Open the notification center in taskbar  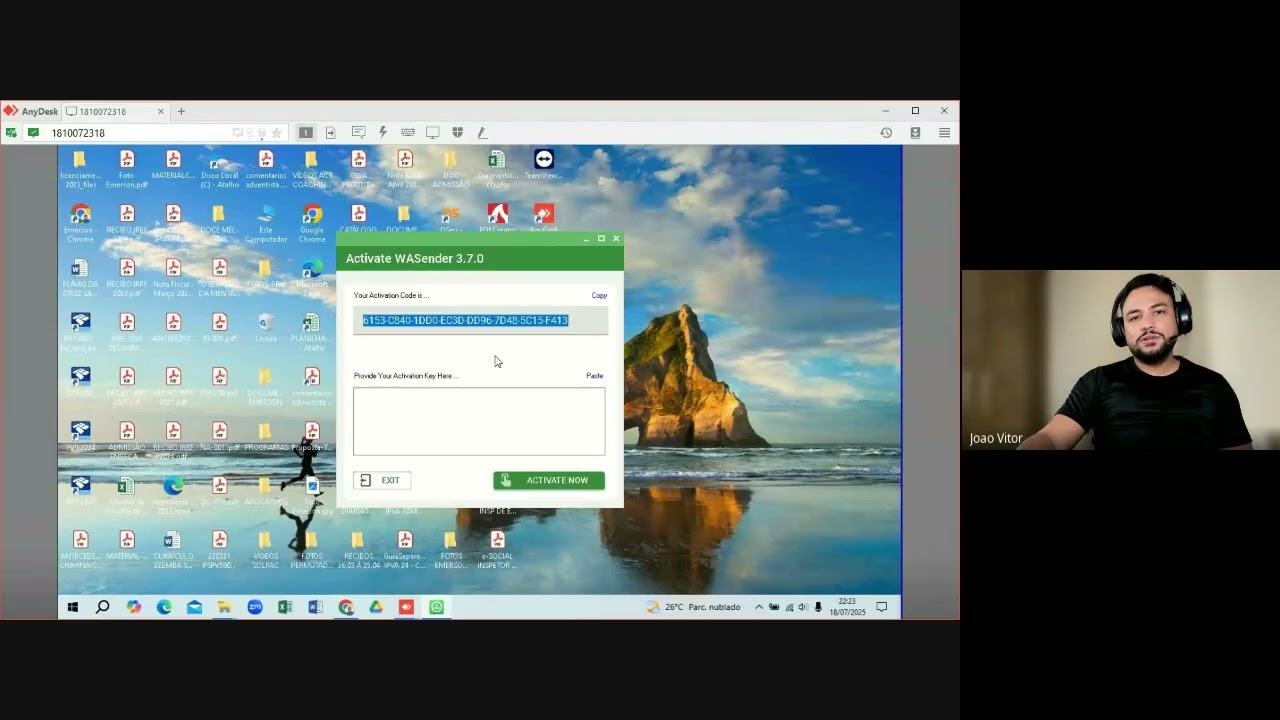882,607
